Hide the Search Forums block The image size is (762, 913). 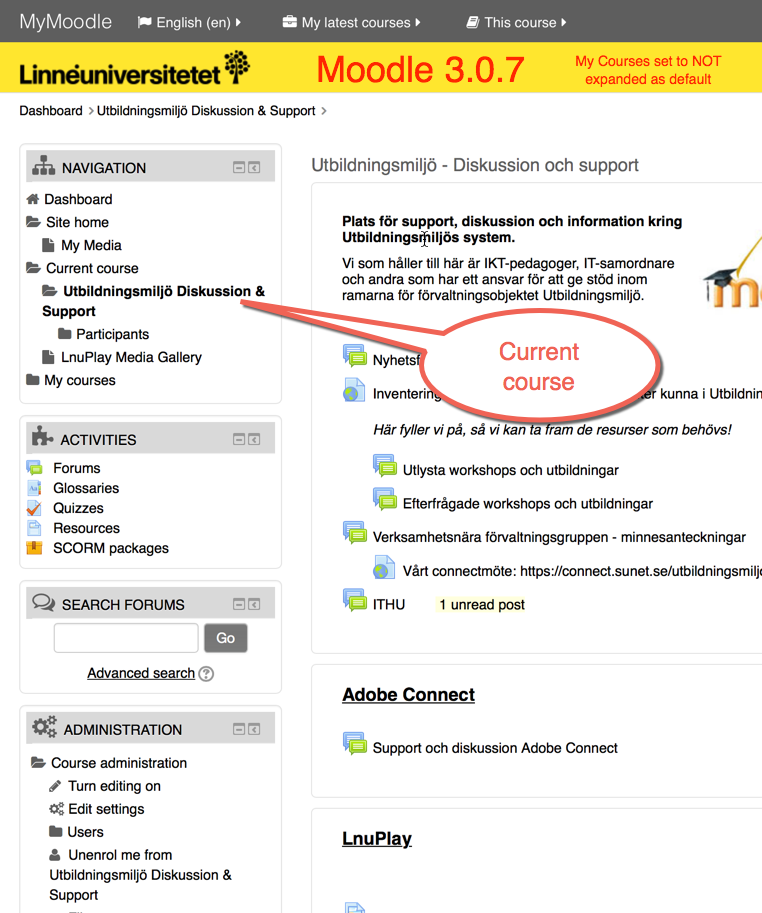(x=239, y=604)
